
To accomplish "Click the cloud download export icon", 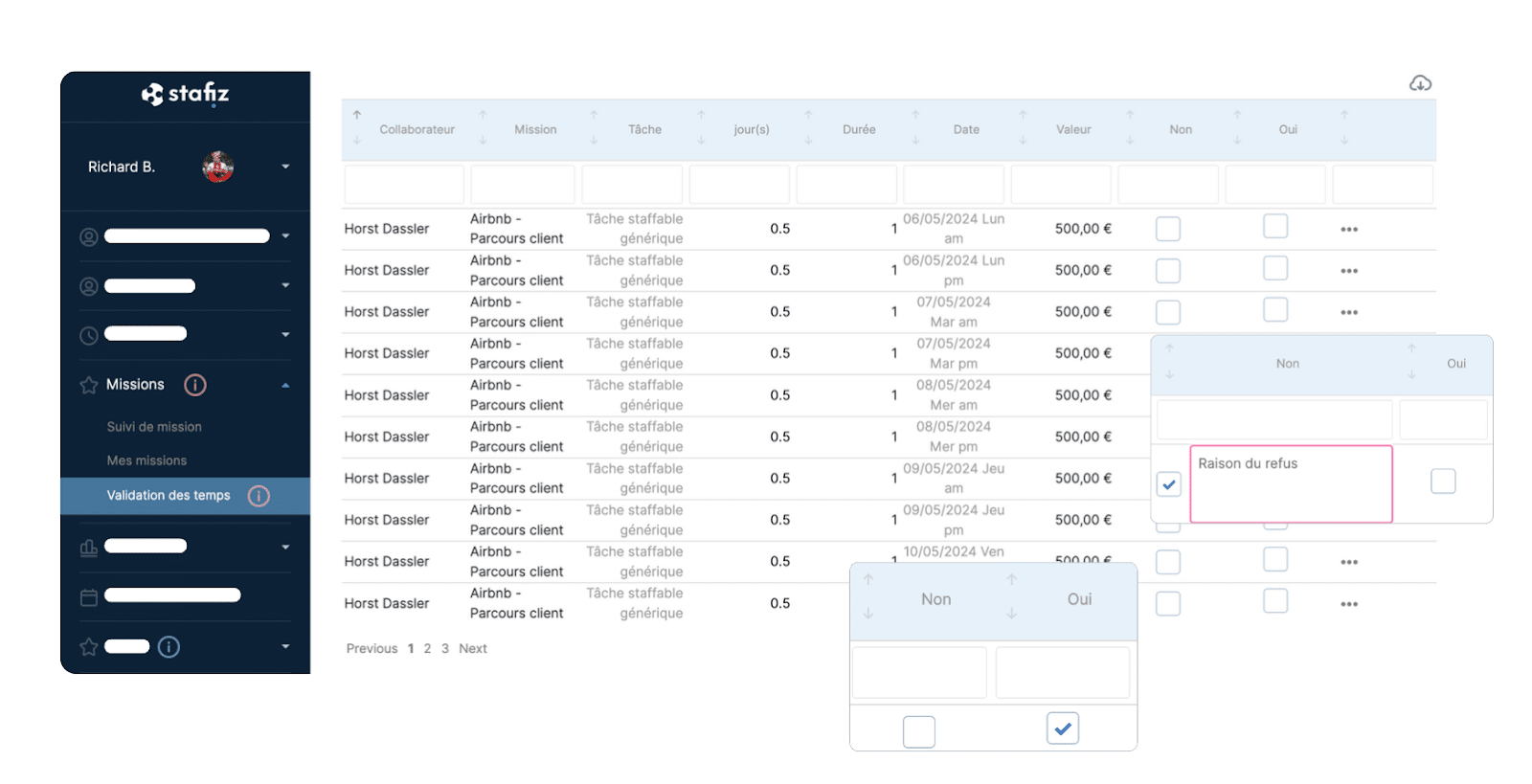I will coord(1420,84).
